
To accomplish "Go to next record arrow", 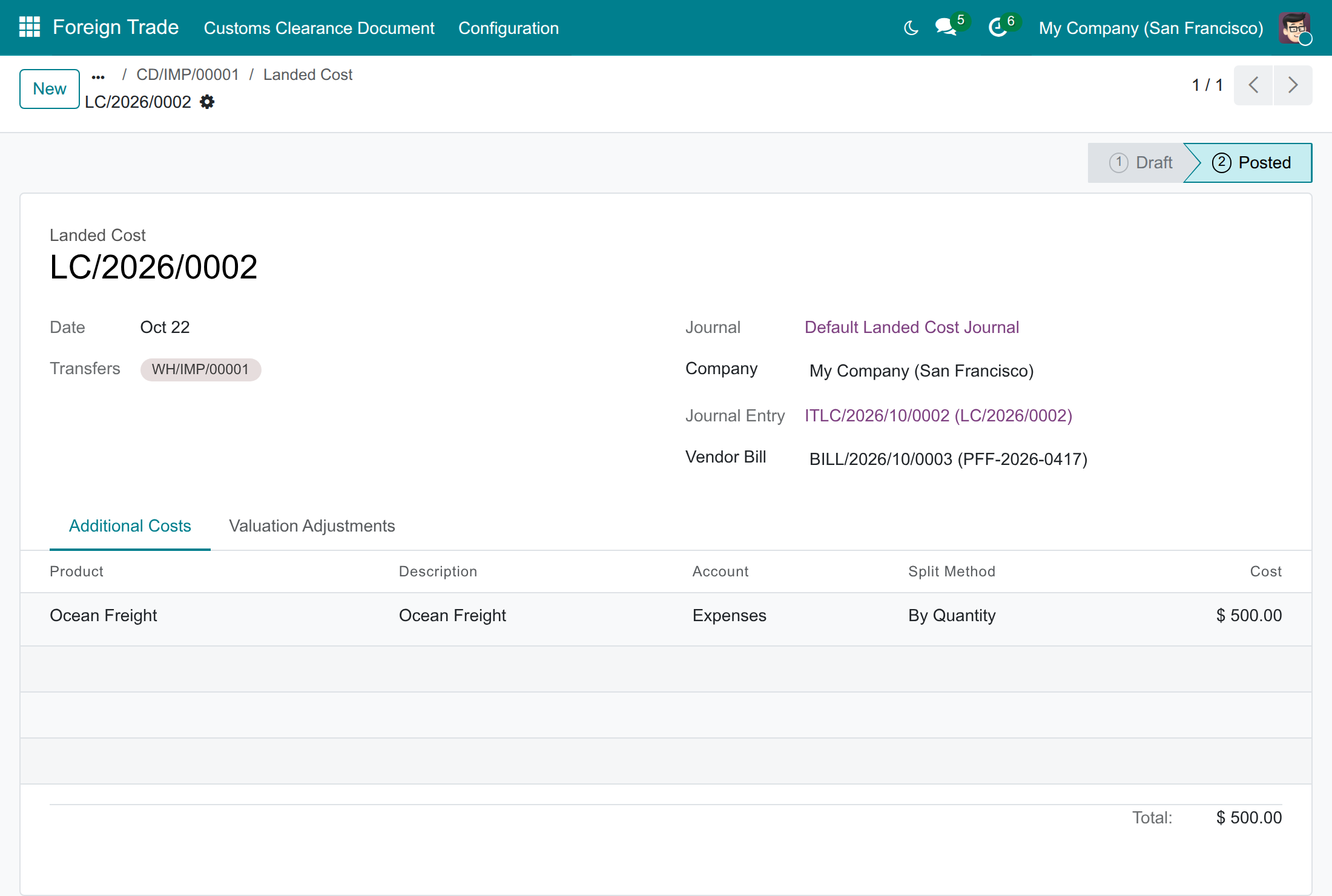I will (1293, 85).
